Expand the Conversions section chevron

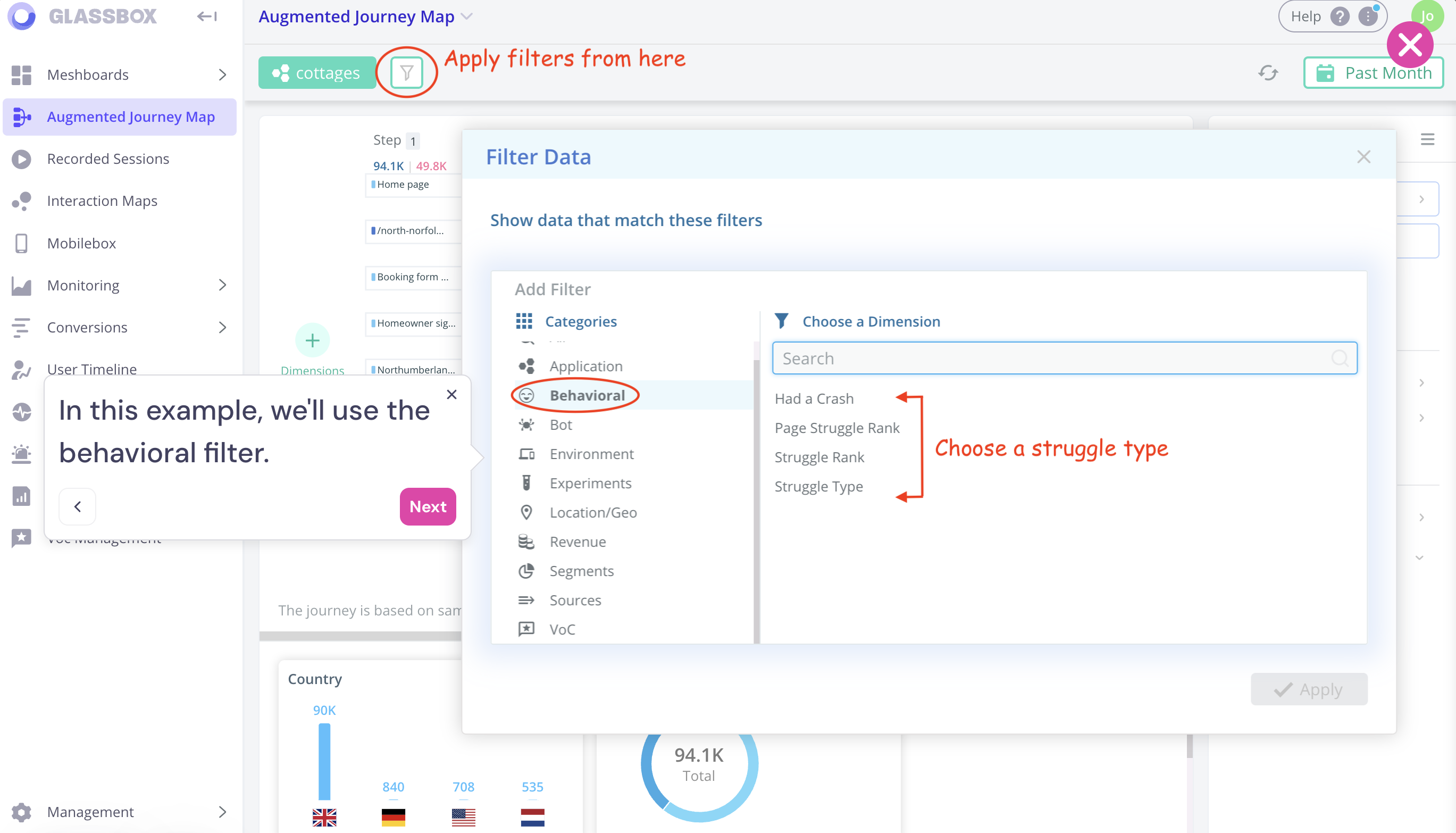[x=223, y=327]
